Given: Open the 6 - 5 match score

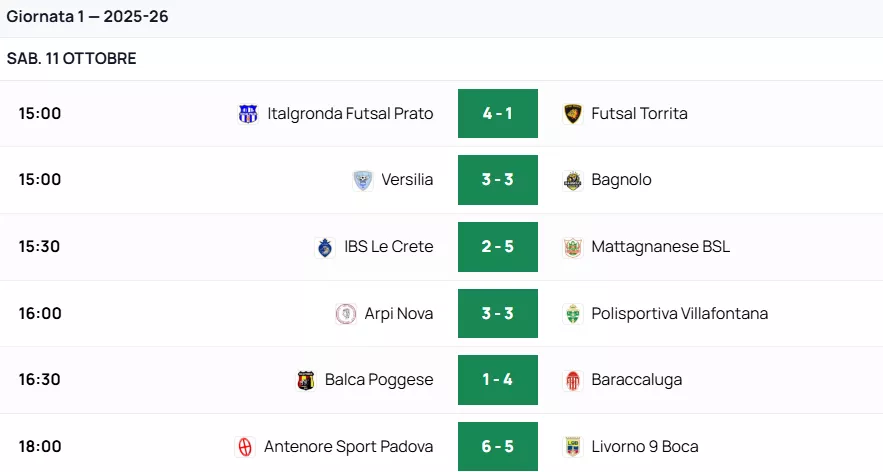Looking at the screenshot, I should [x=498, y=447].
